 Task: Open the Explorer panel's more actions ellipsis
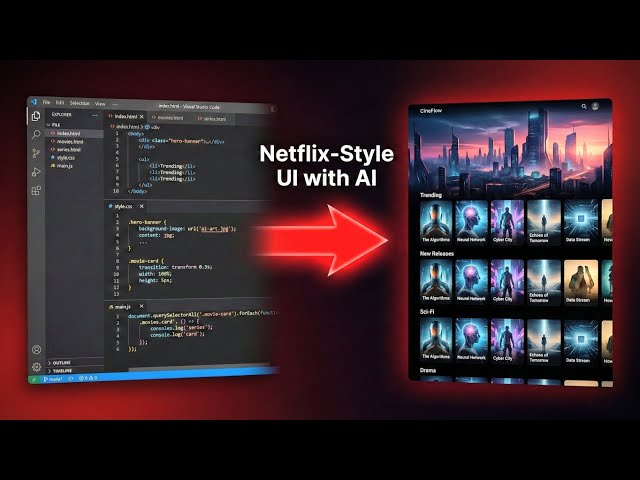coord(95,116)
